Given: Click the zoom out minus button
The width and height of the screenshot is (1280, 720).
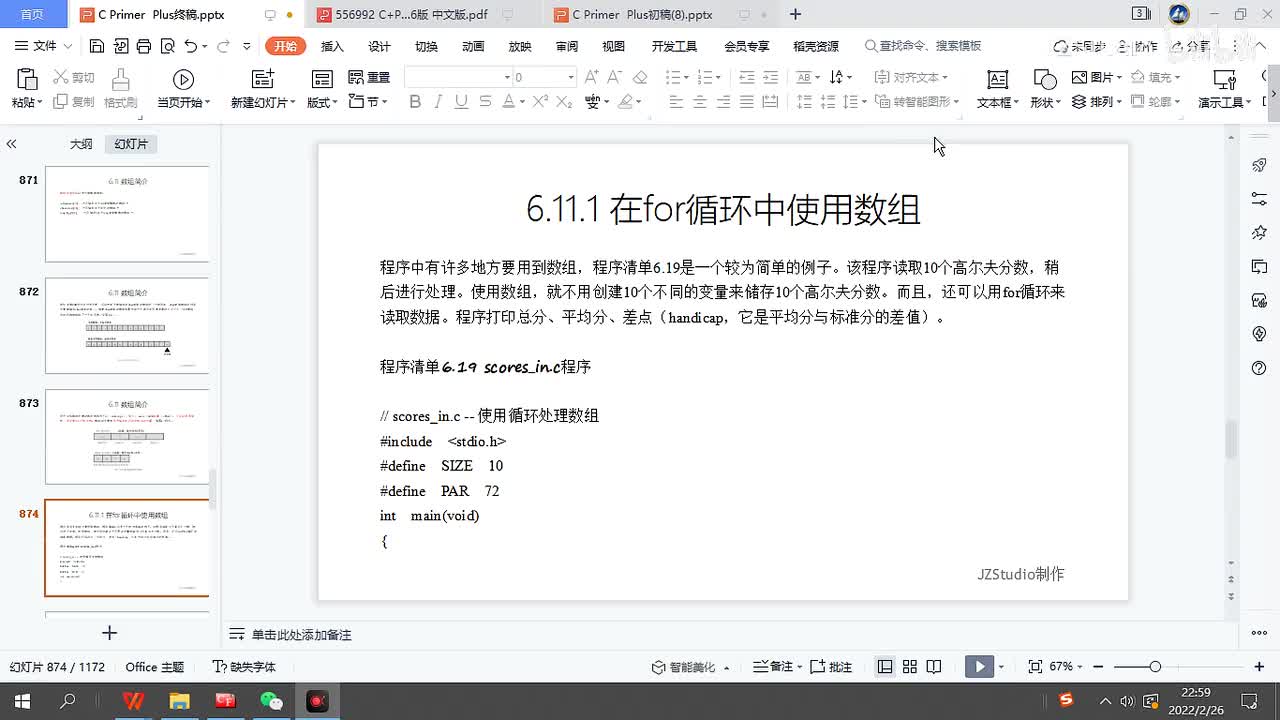Looking at the screenshot, I should (1099, 667).
